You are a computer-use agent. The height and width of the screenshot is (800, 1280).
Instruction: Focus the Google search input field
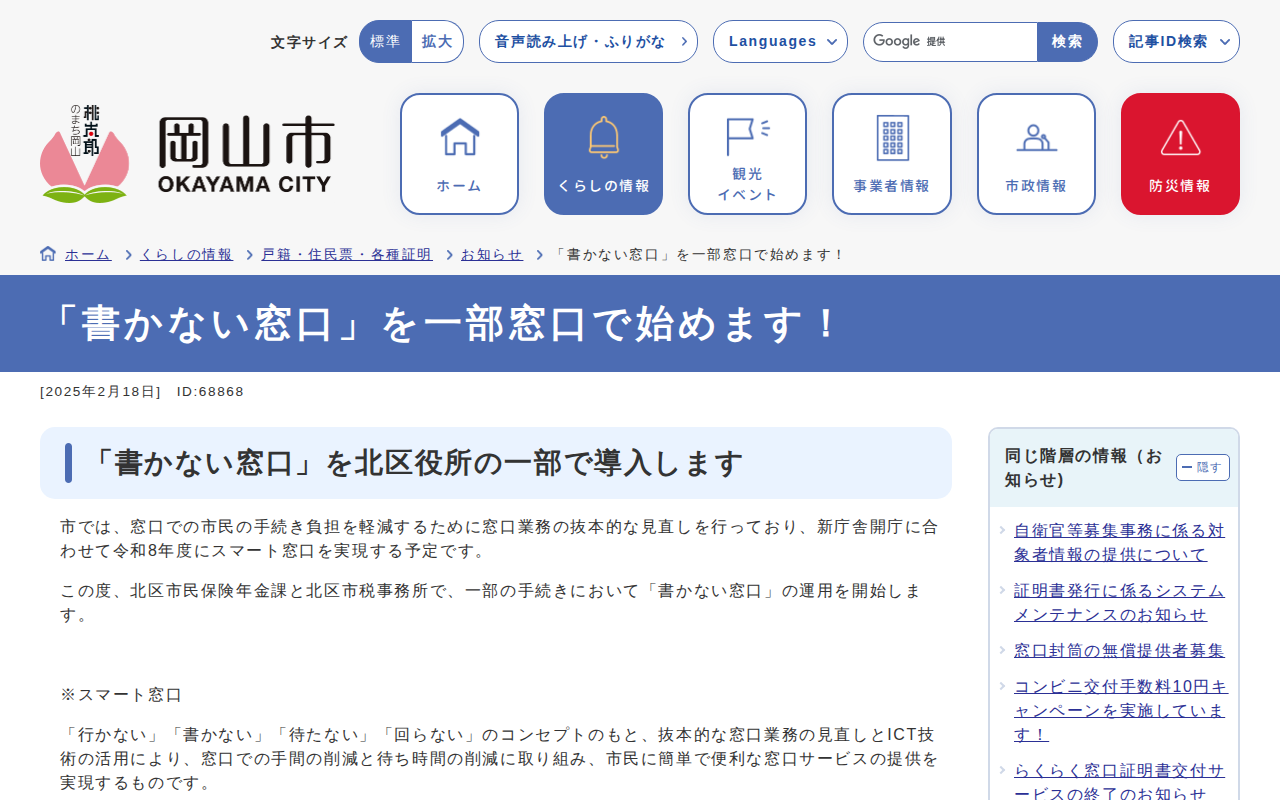(x=950, y=42)
